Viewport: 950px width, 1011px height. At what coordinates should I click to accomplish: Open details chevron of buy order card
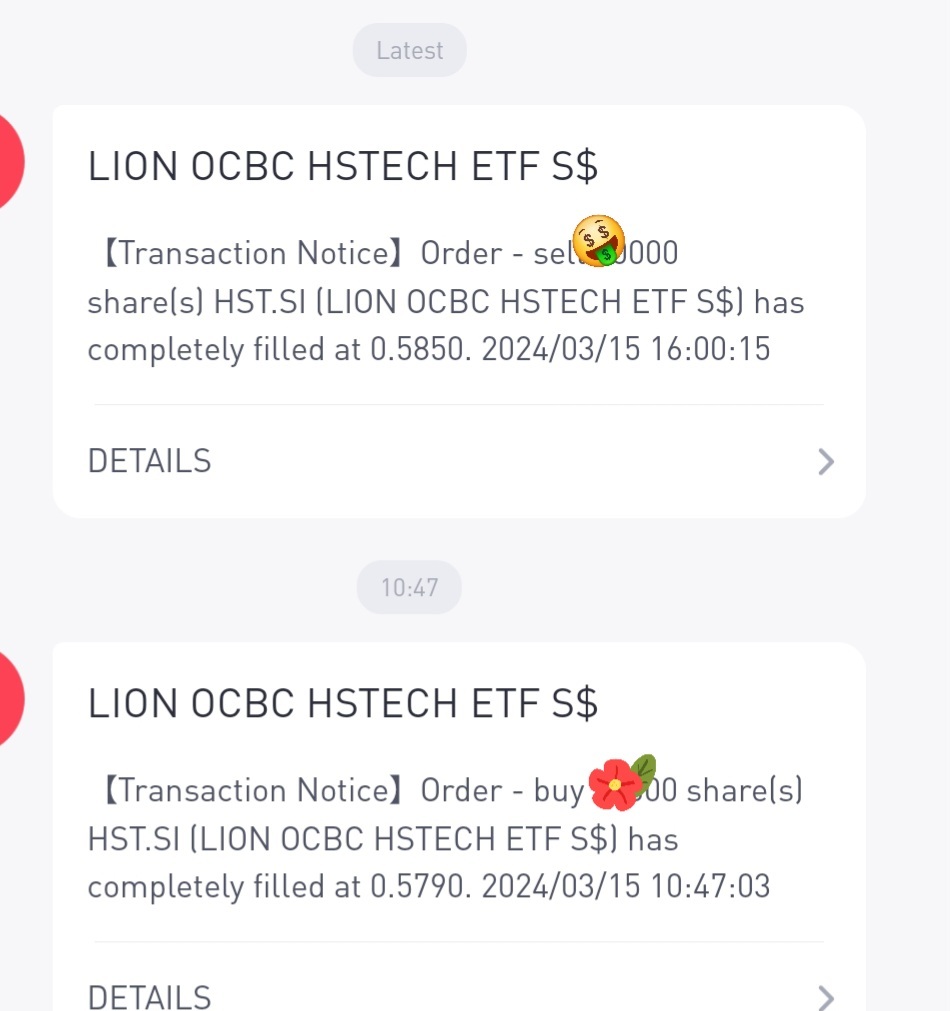point(826,997)
